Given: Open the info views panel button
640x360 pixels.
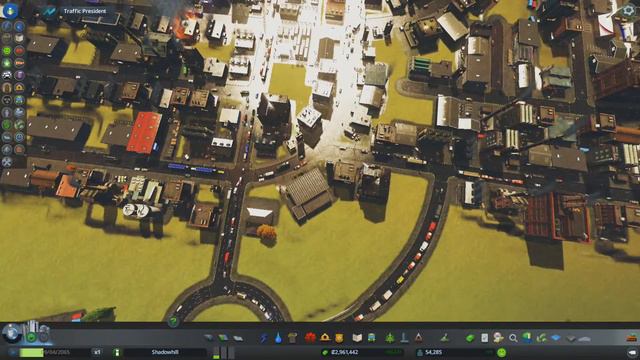Looking at the screenshot, I should (x=9, y=11).
